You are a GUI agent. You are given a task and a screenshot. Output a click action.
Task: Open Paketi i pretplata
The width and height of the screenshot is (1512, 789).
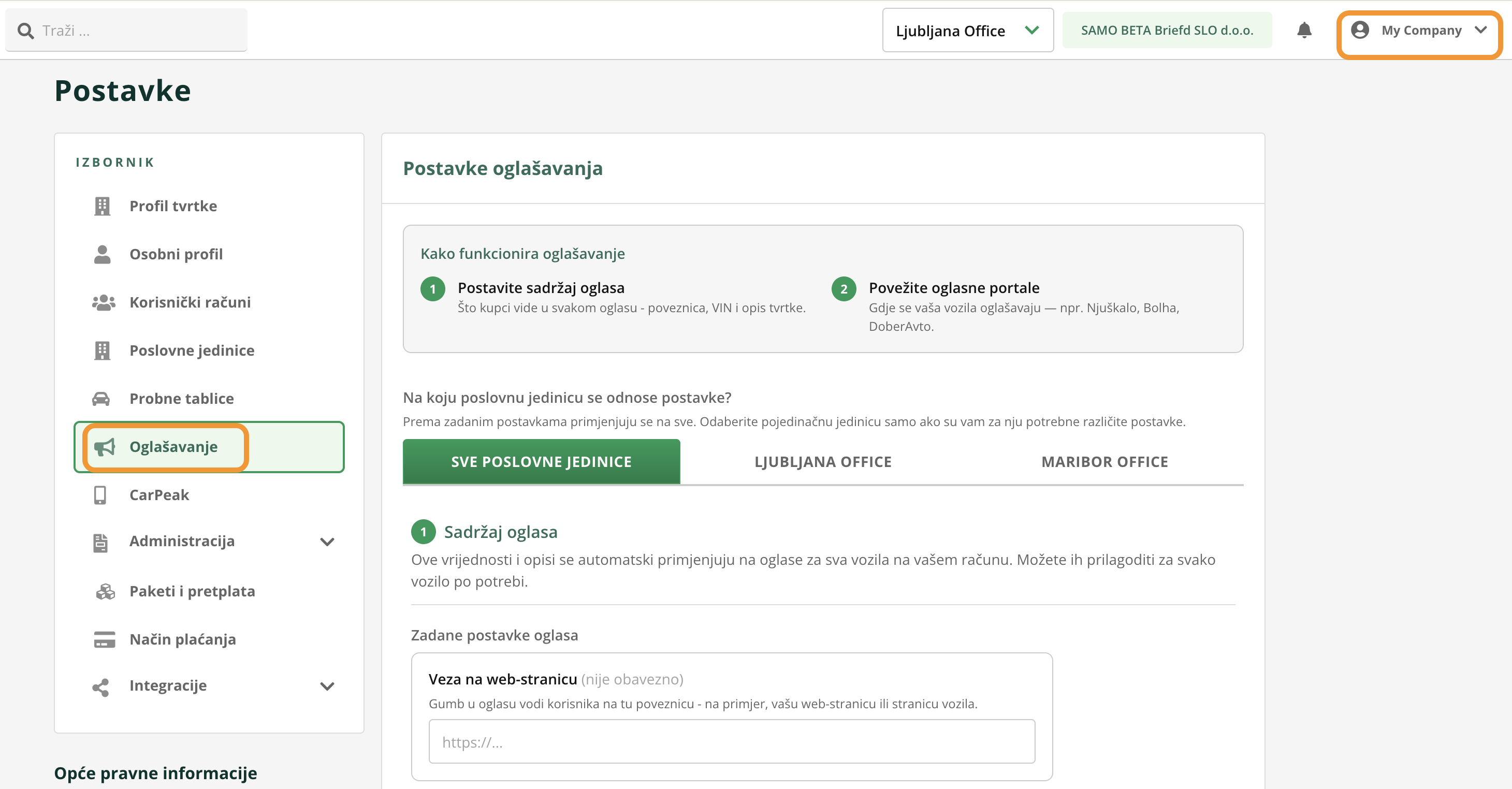point(209,591)
